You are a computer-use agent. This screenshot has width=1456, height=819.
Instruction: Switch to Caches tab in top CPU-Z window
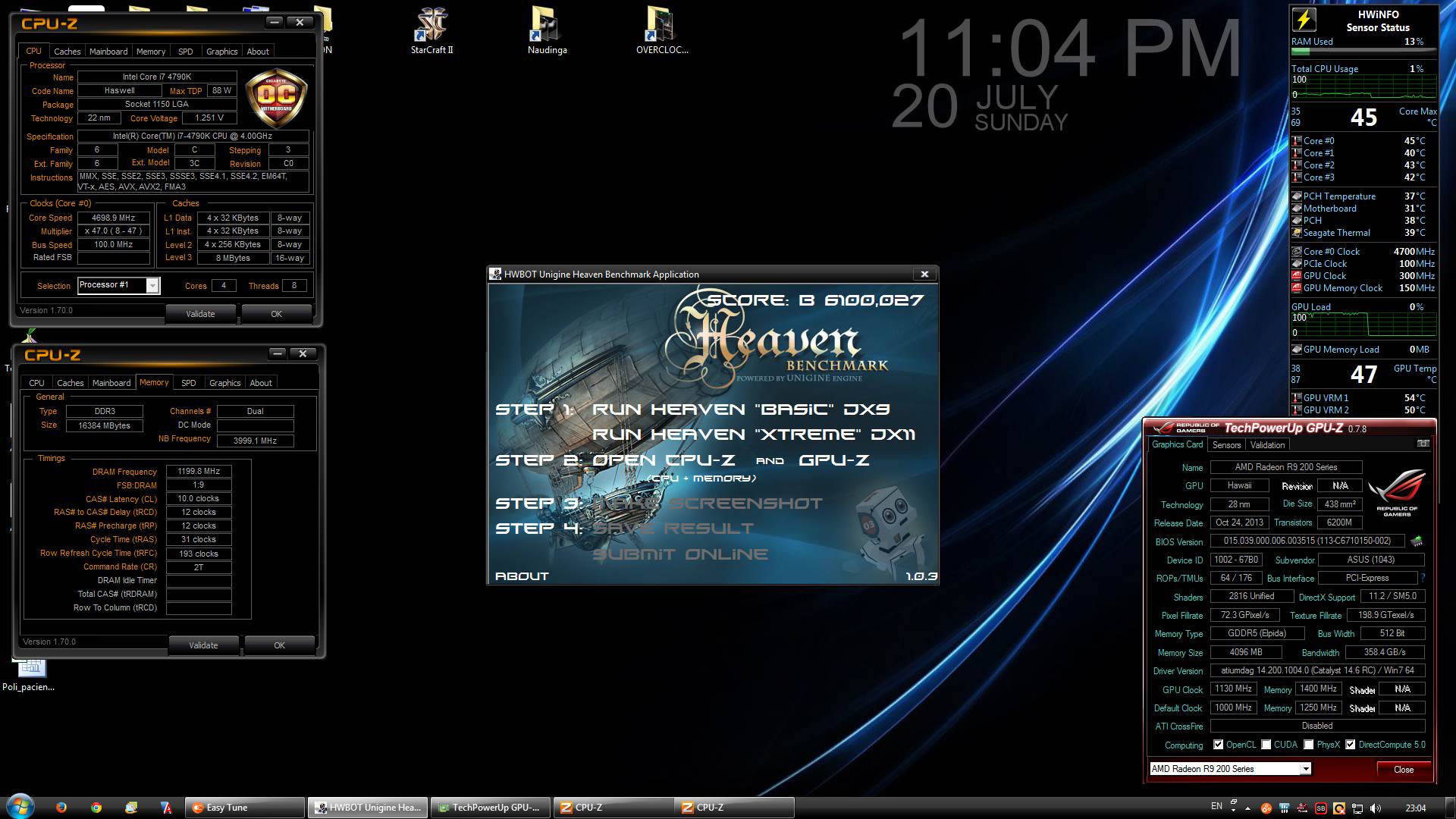67,52
